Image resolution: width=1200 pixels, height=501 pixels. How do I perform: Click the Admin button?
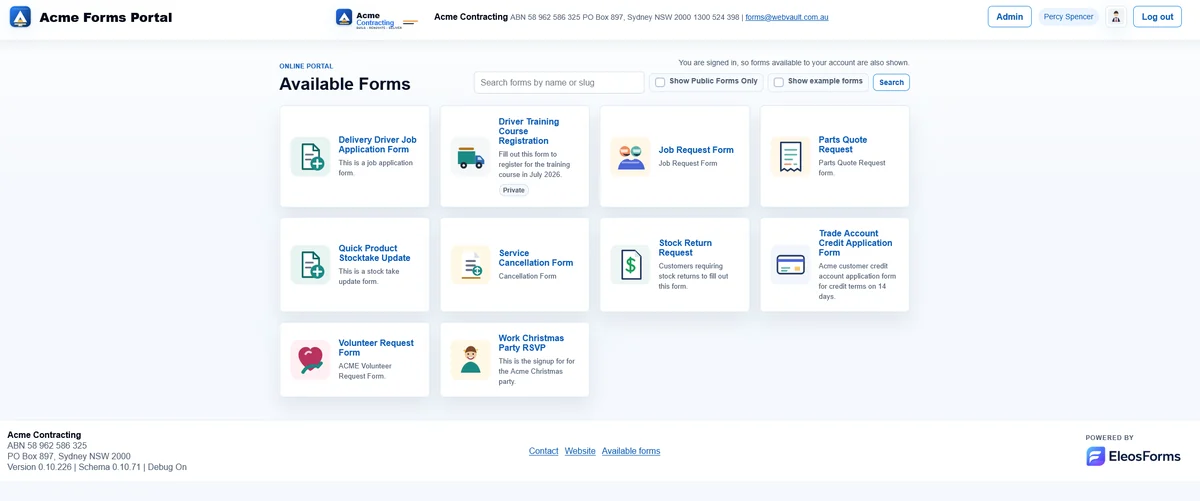[1010, 17]
